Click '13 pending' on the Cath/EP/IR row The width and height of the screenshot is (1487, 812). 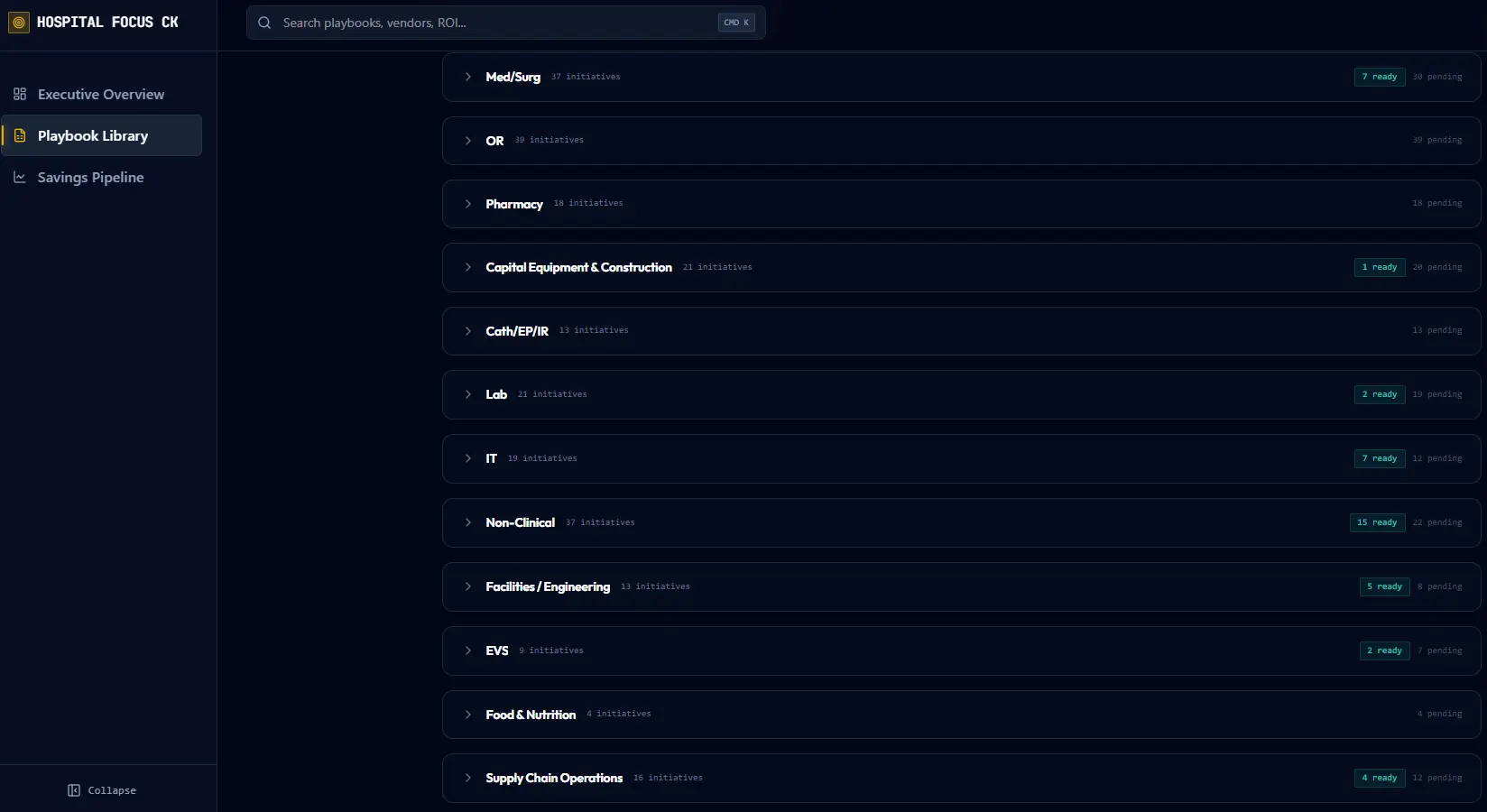click(1437, 330)
